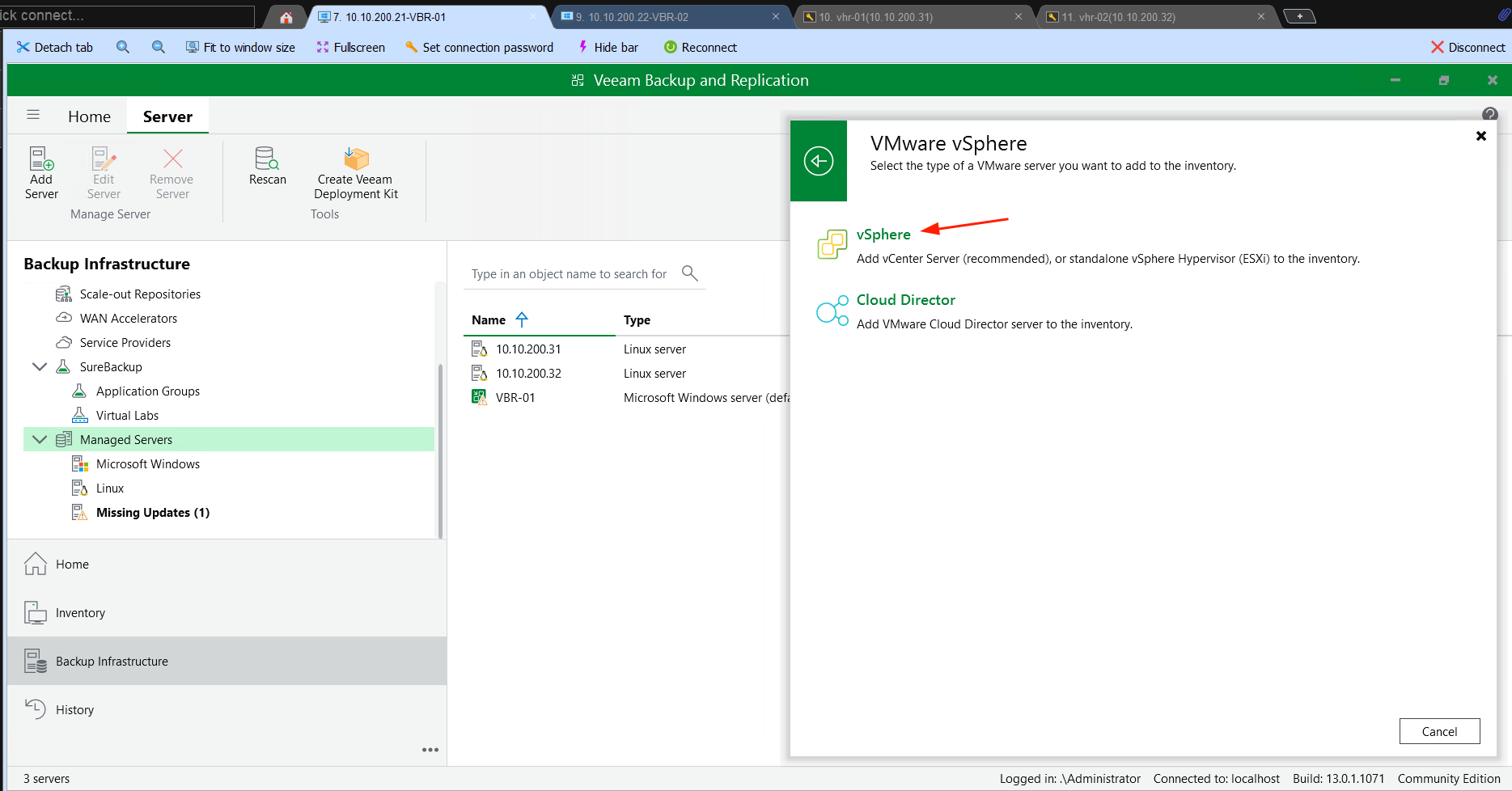This screenshot has height=791, width=1512.
Task: Click the Type column header
Action: pyautogui.click(x=637, y=319)
